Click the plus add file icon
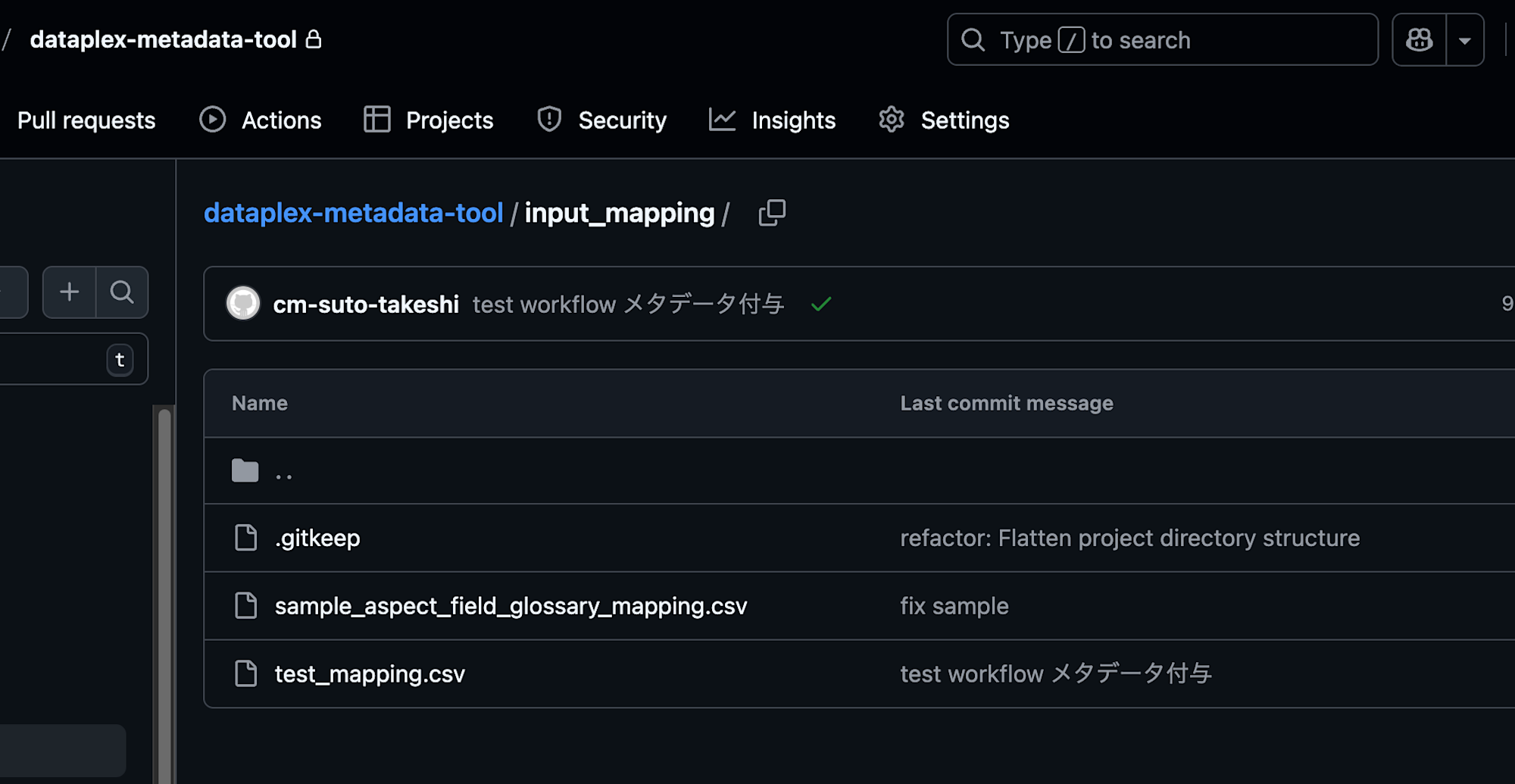The width and height of the screenshot is (1515, 784). [69, 292]
